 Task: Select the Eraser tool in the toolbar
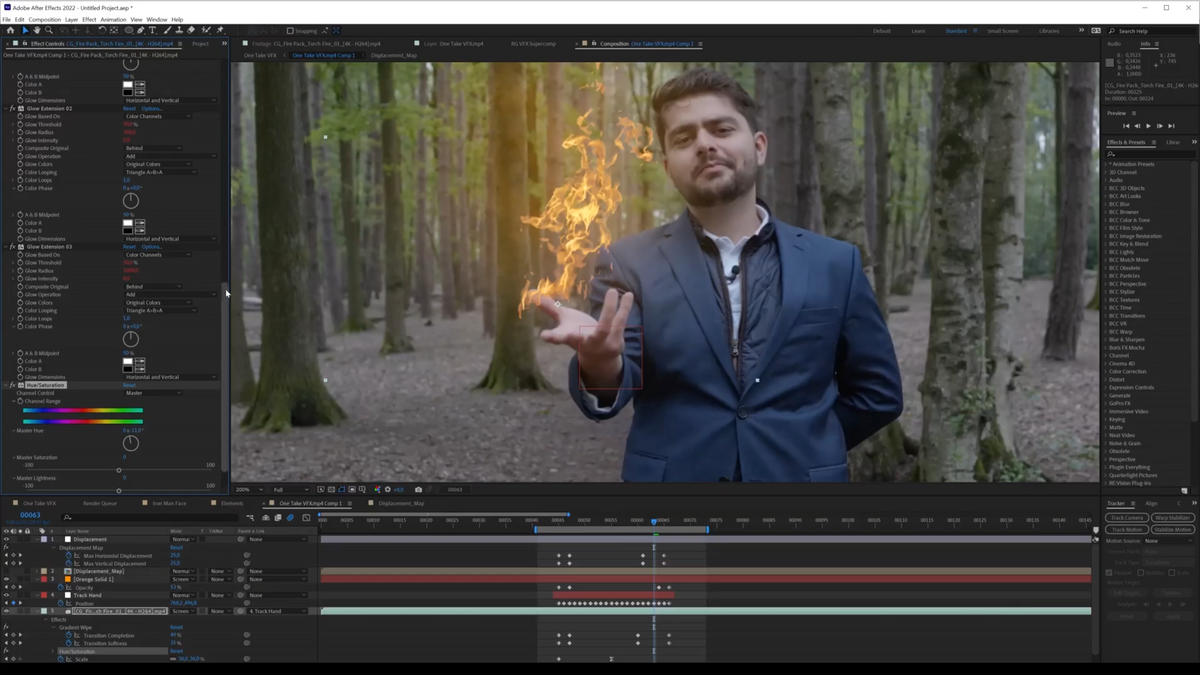click(191, 31)
